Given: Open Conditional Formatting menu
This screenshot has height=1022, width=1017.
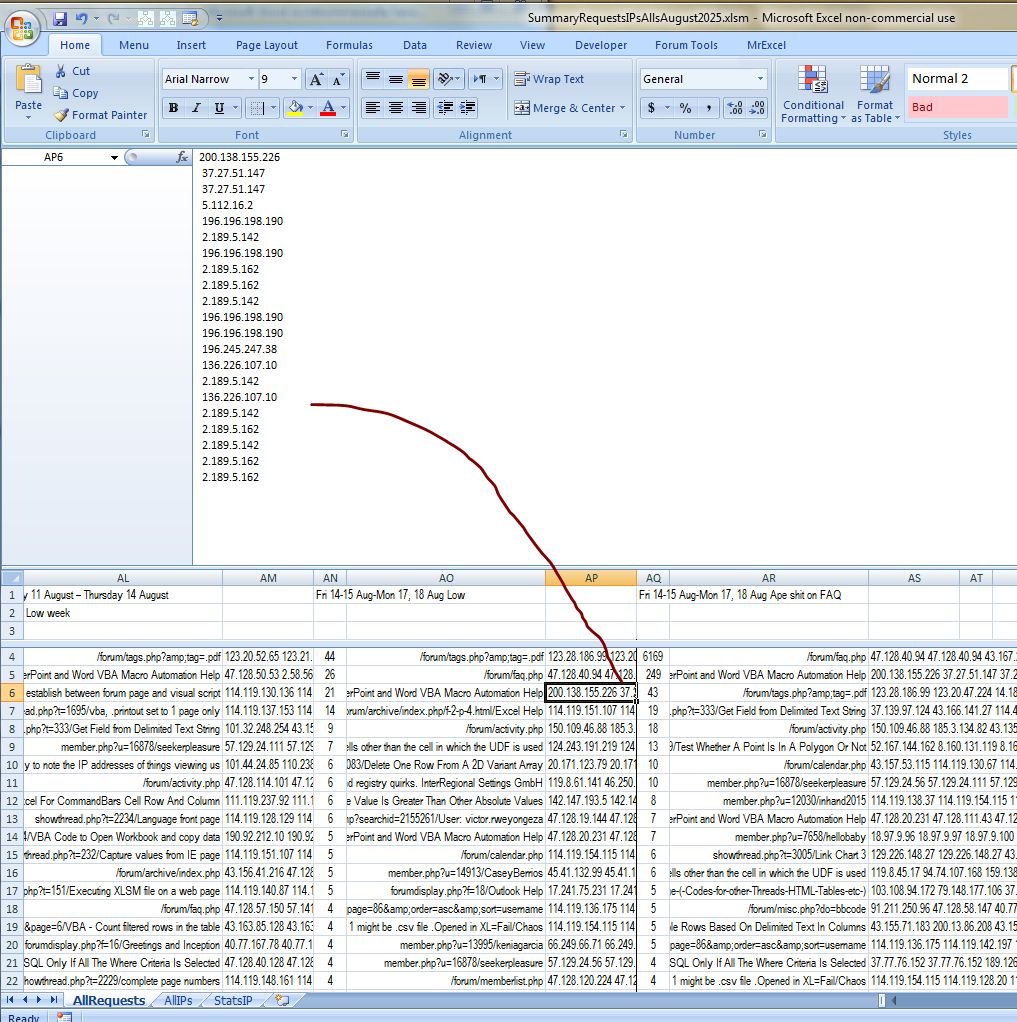Looking at the screenshot, I should point(813,94).
